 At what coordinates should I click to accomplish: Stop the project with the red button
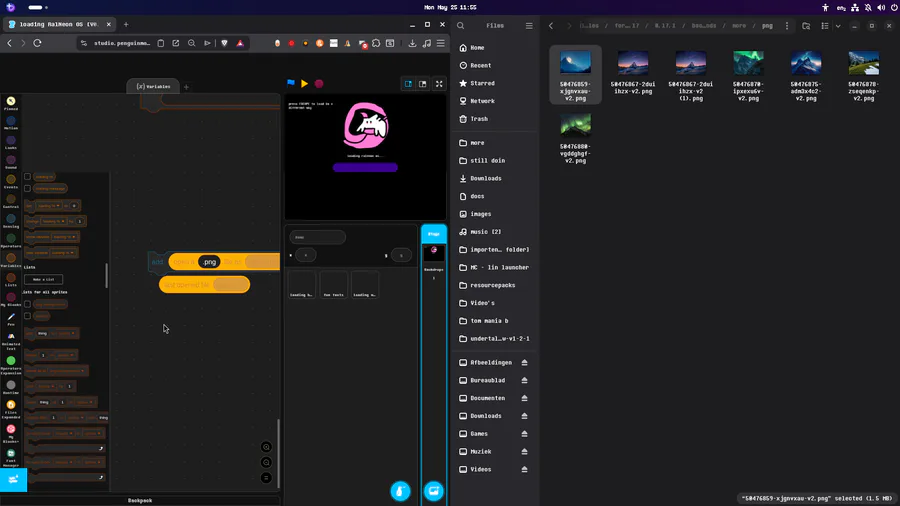[x=319, y=84]
